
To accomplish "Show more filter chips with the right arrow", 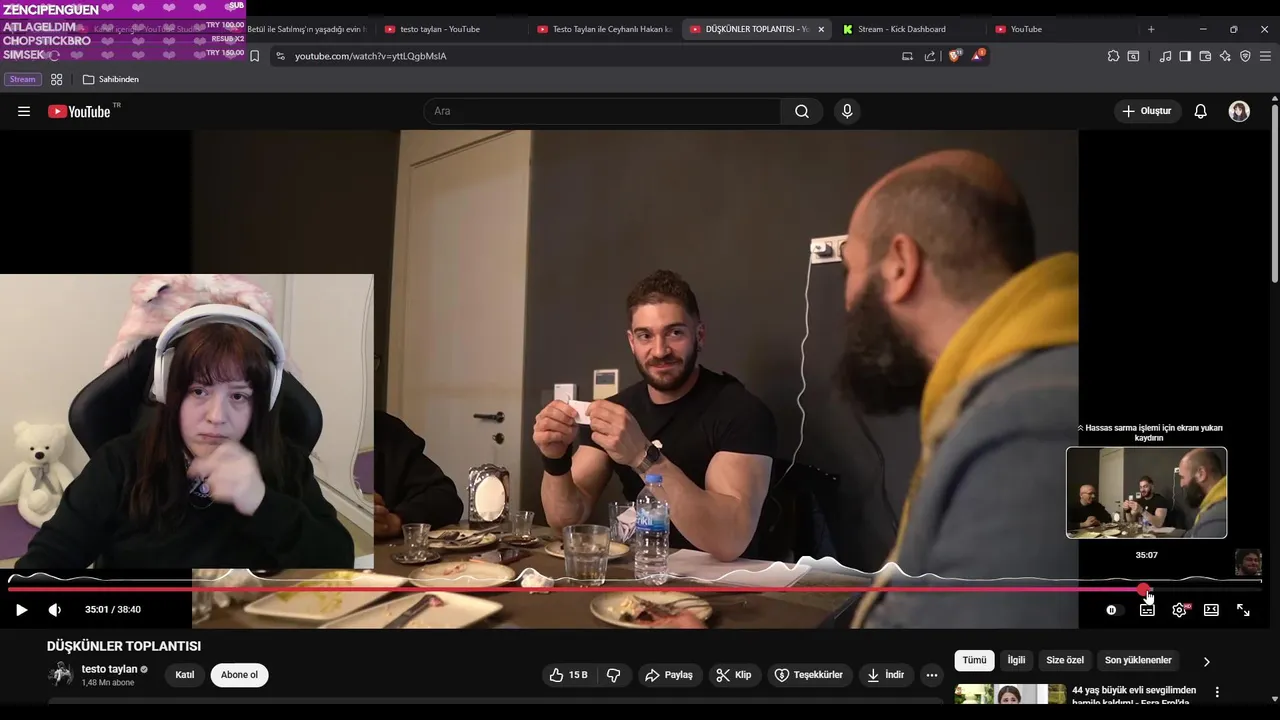I will pos(1206,661).
